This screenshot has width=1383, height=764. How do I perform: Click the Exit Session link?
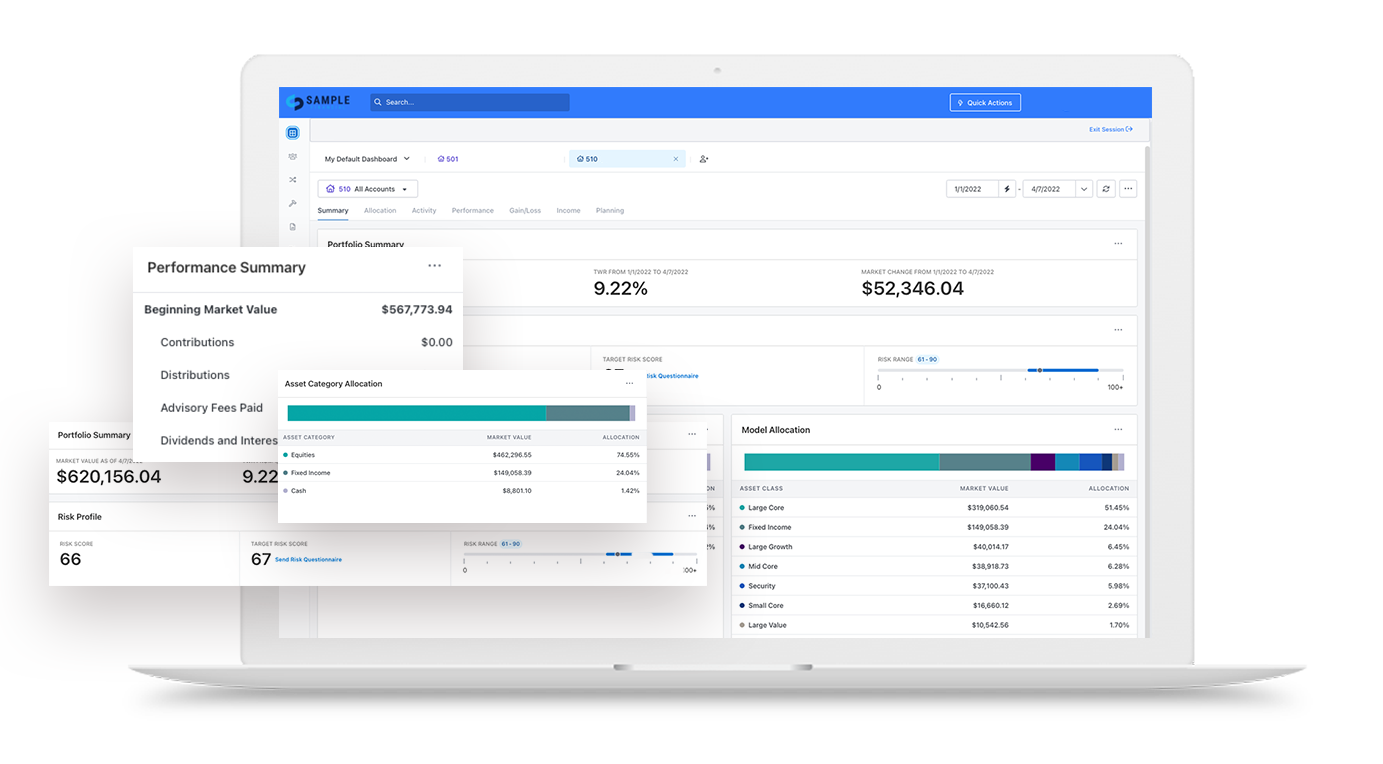[1111, 129]
